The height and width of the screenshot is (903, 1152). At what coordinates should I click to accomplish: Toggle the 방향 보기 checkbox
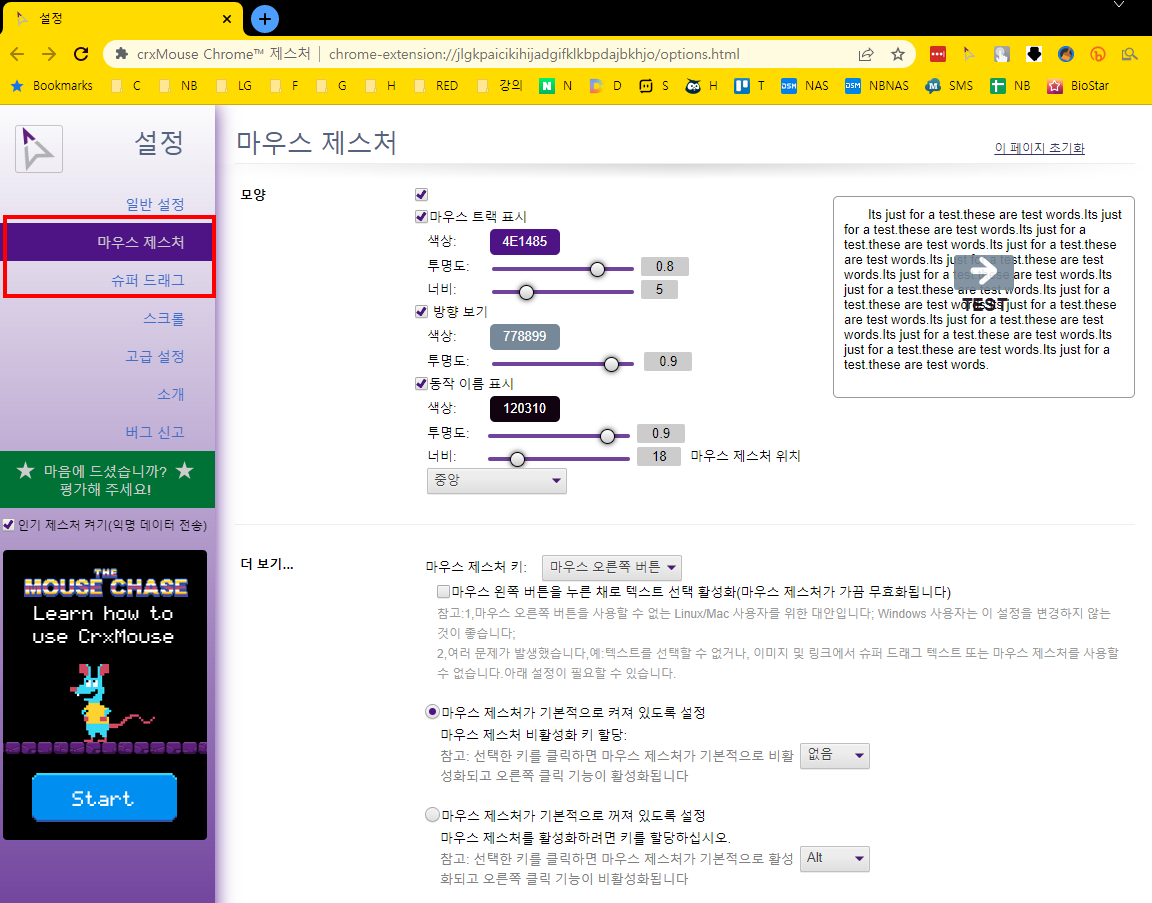pyautogui.click(x=421, y=312)
